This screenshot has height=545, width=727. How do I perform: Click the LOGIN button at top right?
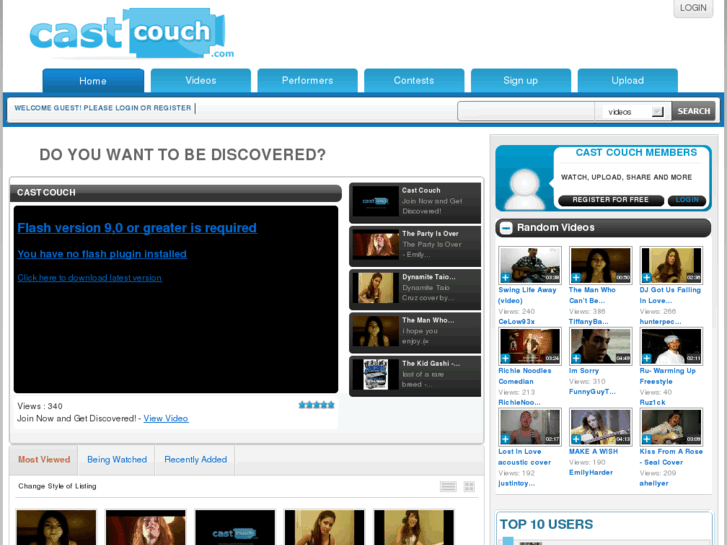point(693,8)
